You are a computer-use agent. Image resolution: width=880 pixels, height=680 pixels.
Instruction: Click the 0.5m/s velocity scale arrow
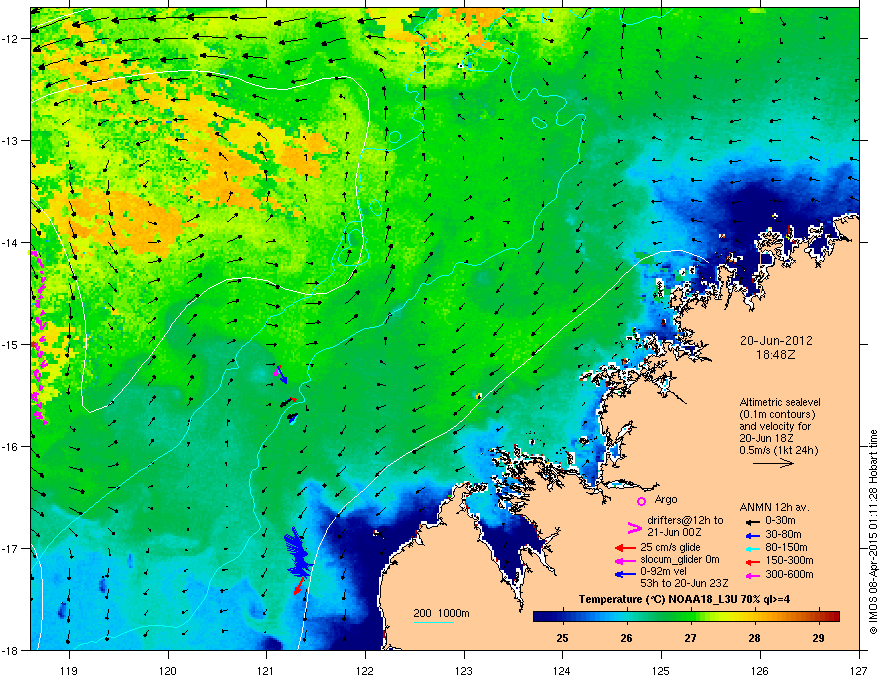[x=773, y=463]
